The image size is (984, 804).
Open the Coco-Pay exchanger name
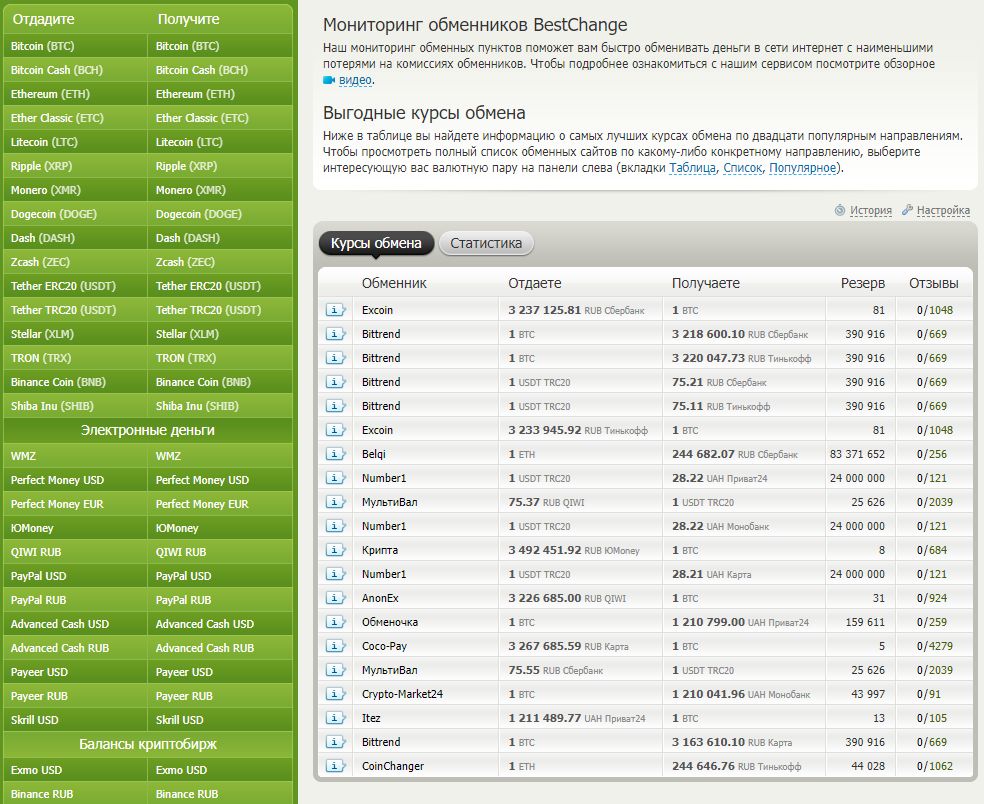tap(384, 646)
